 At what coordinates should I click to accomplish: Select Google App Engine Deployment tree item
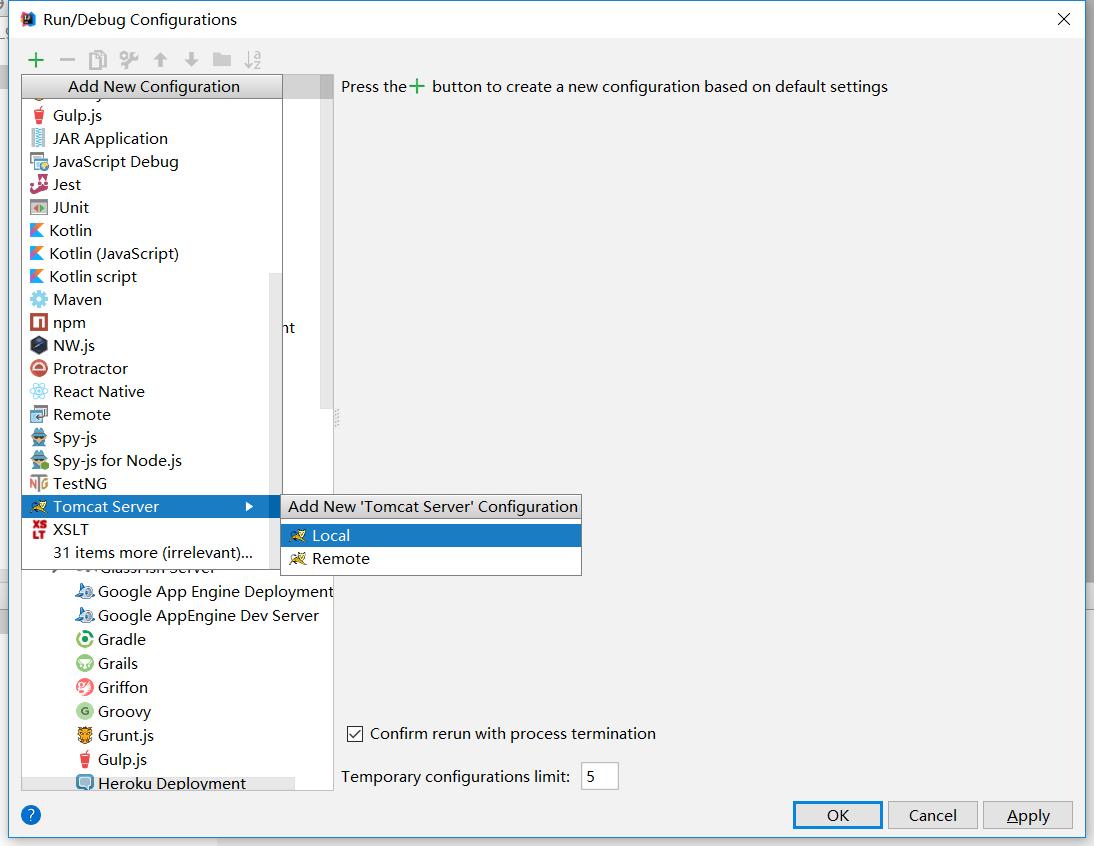(204, 591)
